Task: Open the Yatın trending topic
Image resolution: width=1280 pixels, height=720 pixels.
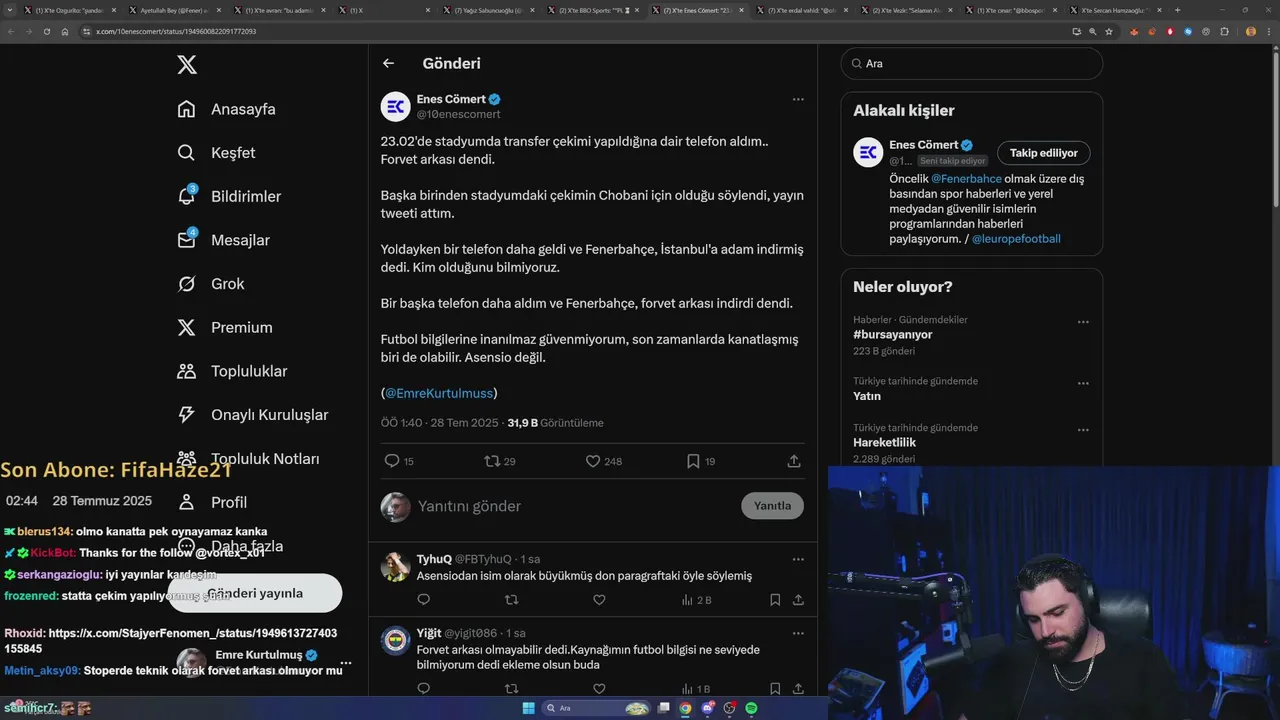Action: pos(867,396)
